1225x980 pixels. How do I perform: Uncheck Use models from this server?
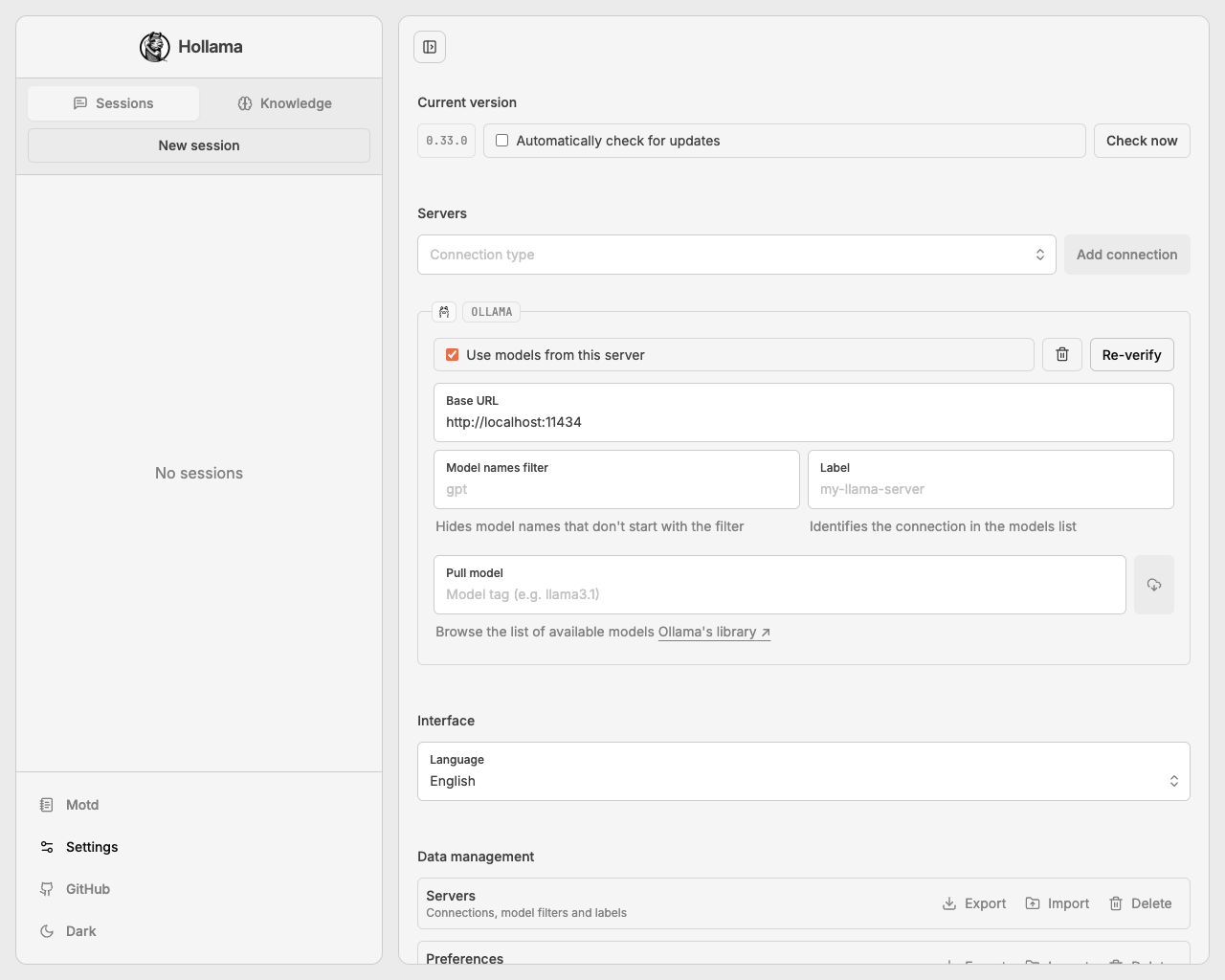coord(453,355)
